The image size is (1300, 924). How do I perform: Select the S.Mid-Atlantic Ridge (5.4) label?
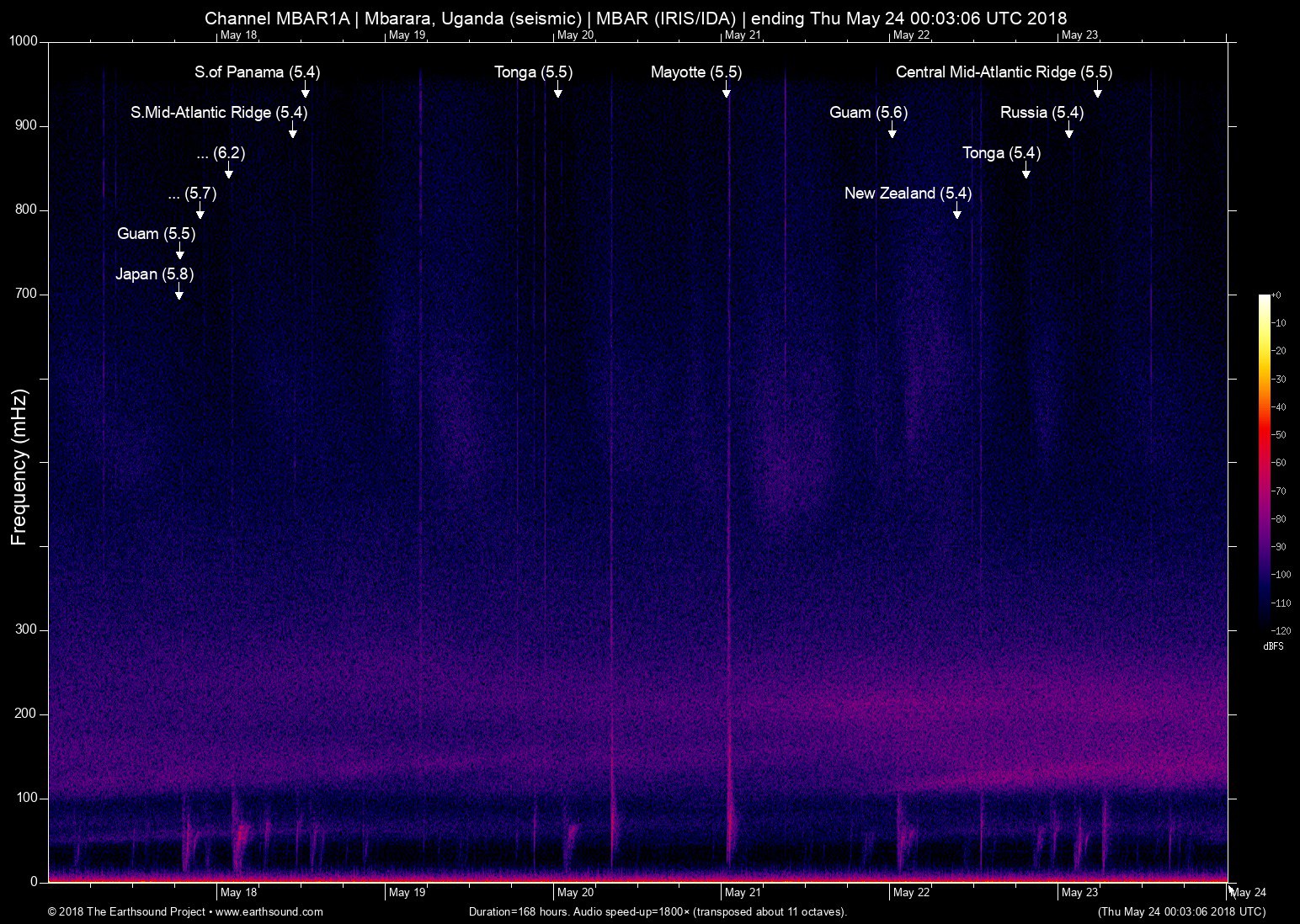coord(219,113)
